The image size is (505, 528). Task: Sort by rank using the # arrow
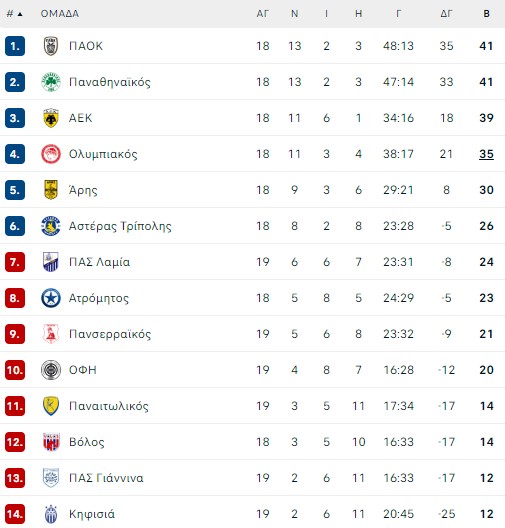point(14,14)
